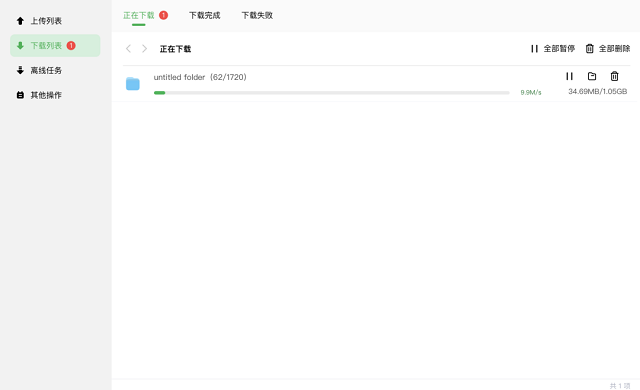Click the untitled folder (62/1720) name

(200, 77)
